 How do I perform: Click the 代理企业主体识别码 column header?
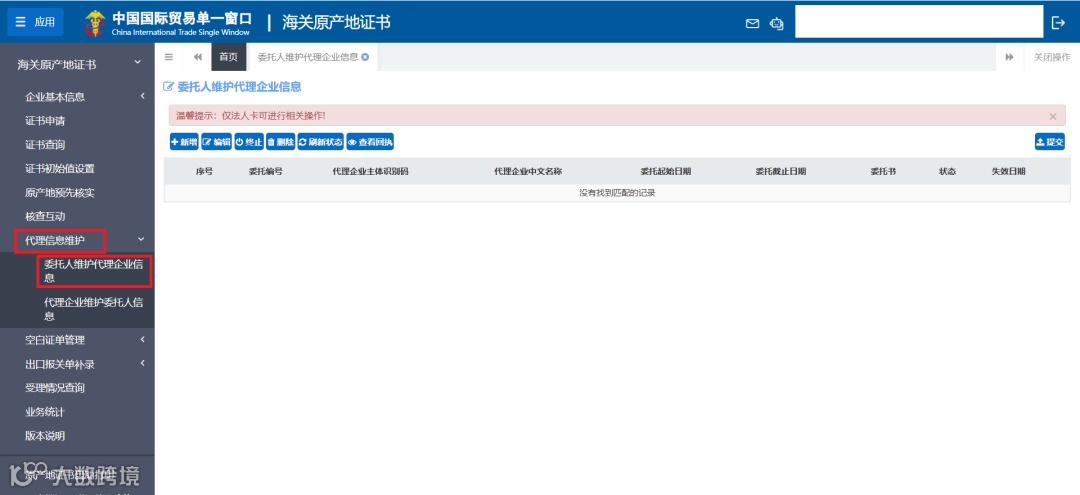[371, 171]
